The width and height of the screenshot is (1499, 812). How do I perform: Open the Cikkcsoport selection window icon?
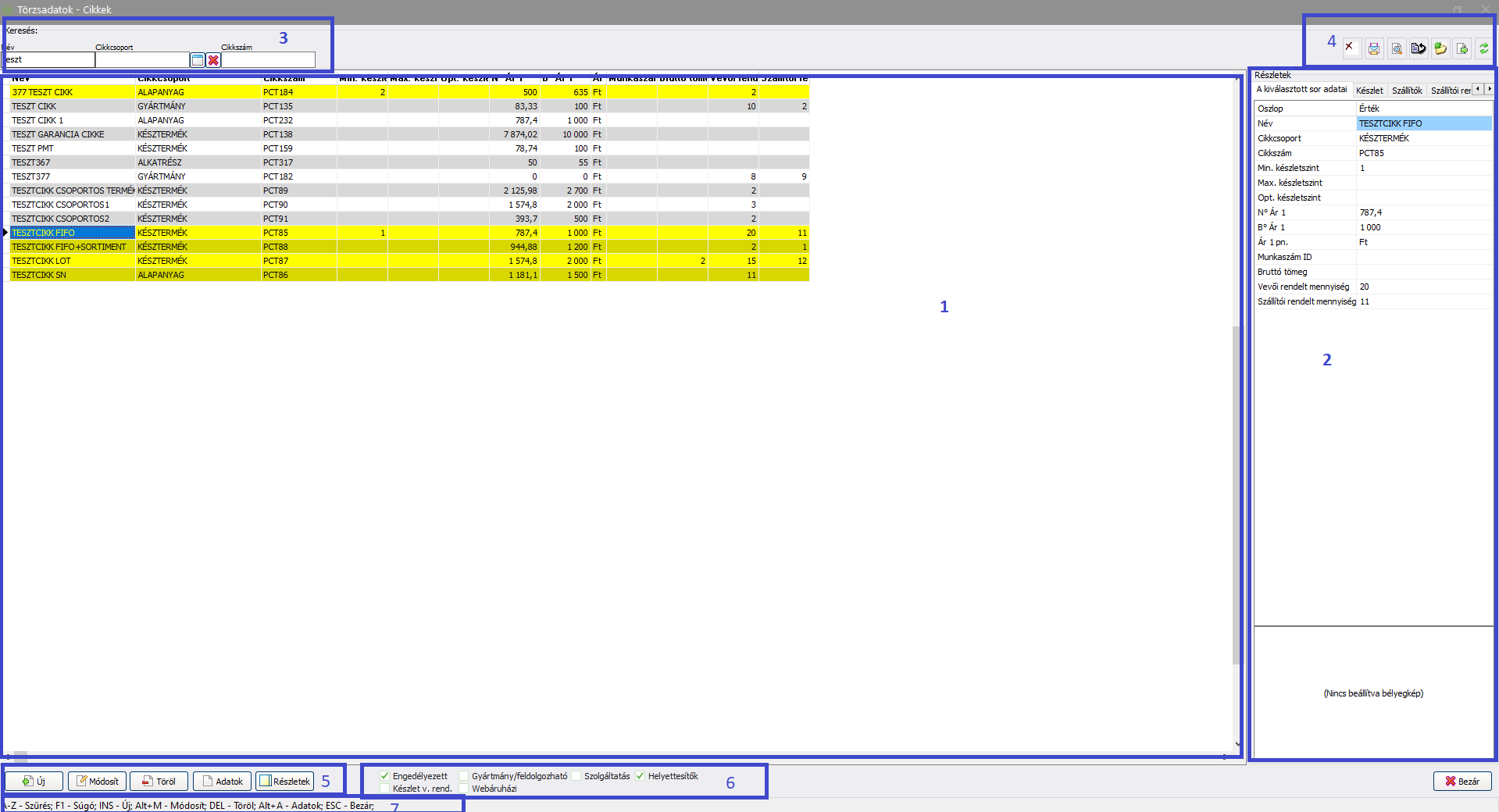[x=198, y=60]
